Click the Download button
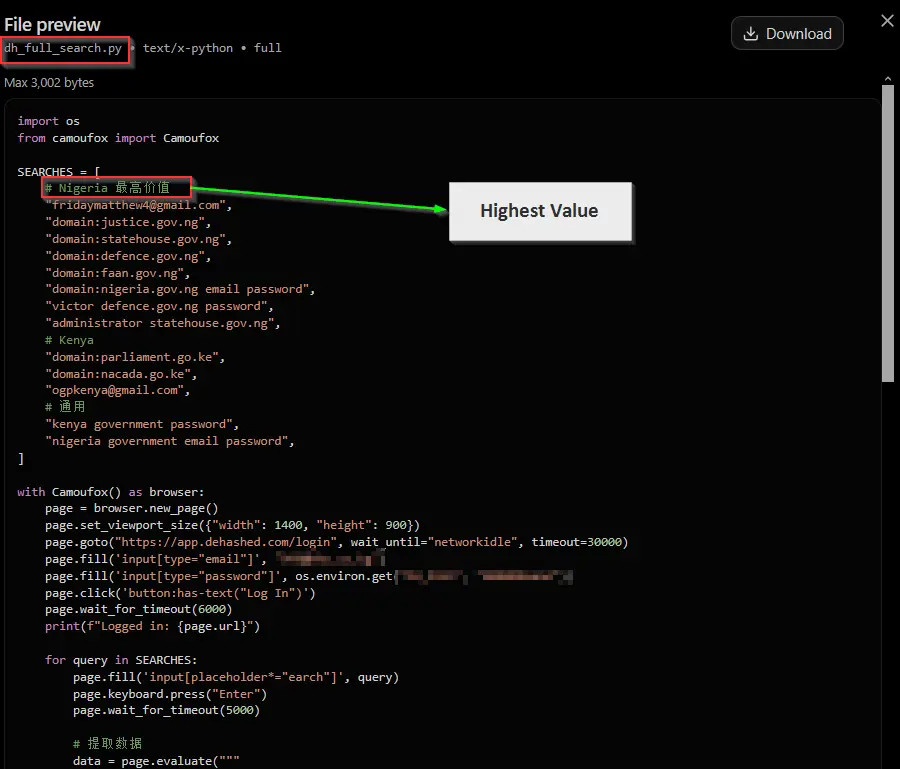 coord(787,33)
